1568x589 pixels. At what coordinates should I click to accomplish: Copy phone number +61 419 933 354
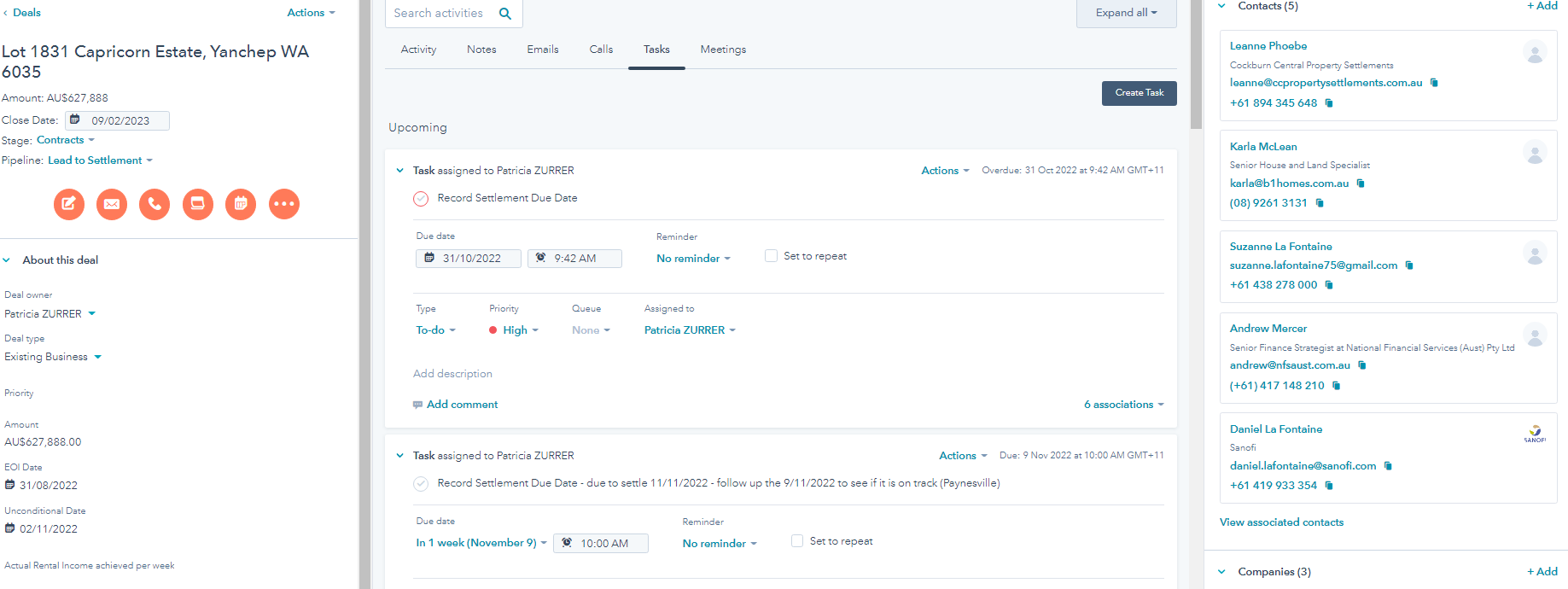[x=1329, y=486]
